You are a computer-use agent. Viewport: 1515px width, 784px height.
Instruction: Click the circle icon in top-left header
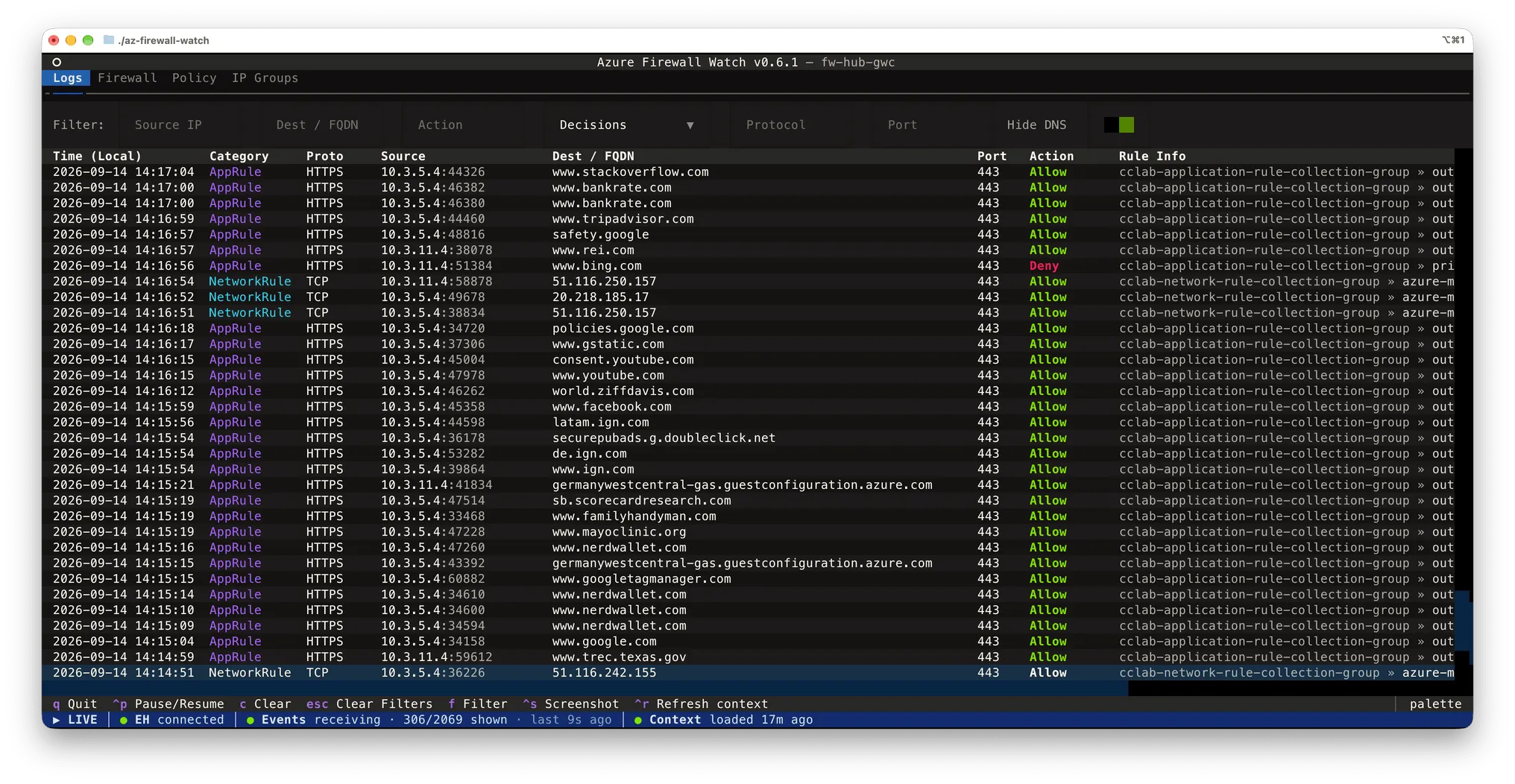(57, 62)
